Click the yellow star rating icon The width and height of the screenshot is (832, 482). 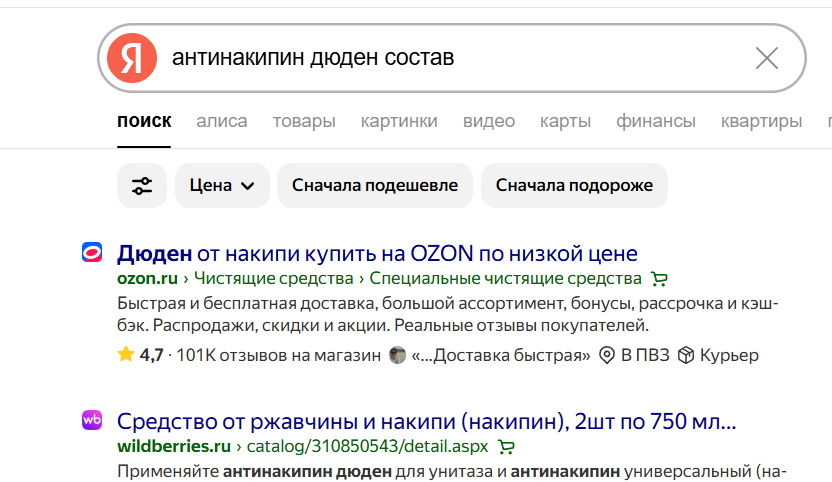click(125, 355)
